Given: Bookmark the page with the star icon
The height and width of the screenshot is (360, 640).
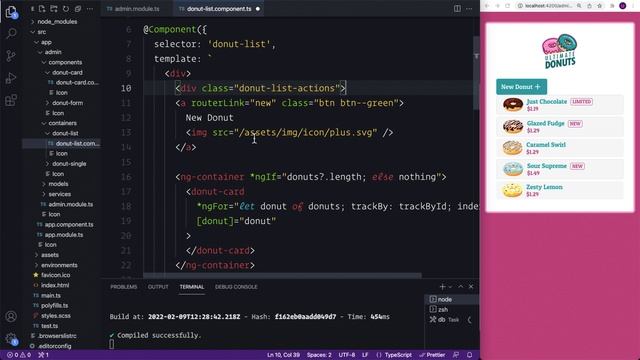Looking at the screenshot, I should 600,6.
